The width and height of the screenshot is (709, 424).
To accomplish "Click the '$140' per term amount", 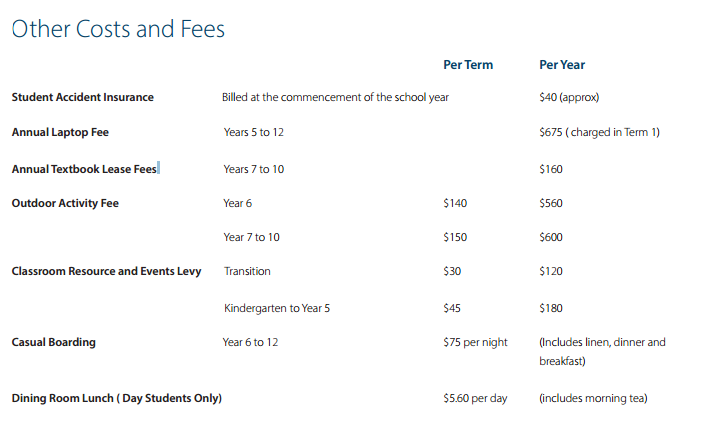I will tap(455, 203).
